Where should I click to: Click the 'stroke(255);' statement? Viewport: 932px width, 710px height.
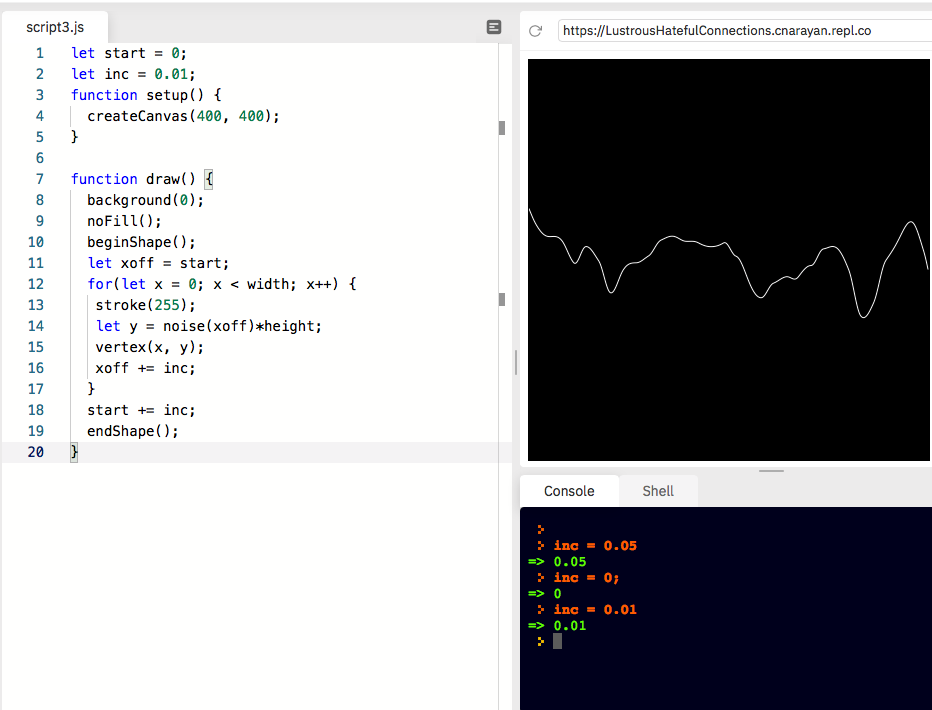point(146,305)
